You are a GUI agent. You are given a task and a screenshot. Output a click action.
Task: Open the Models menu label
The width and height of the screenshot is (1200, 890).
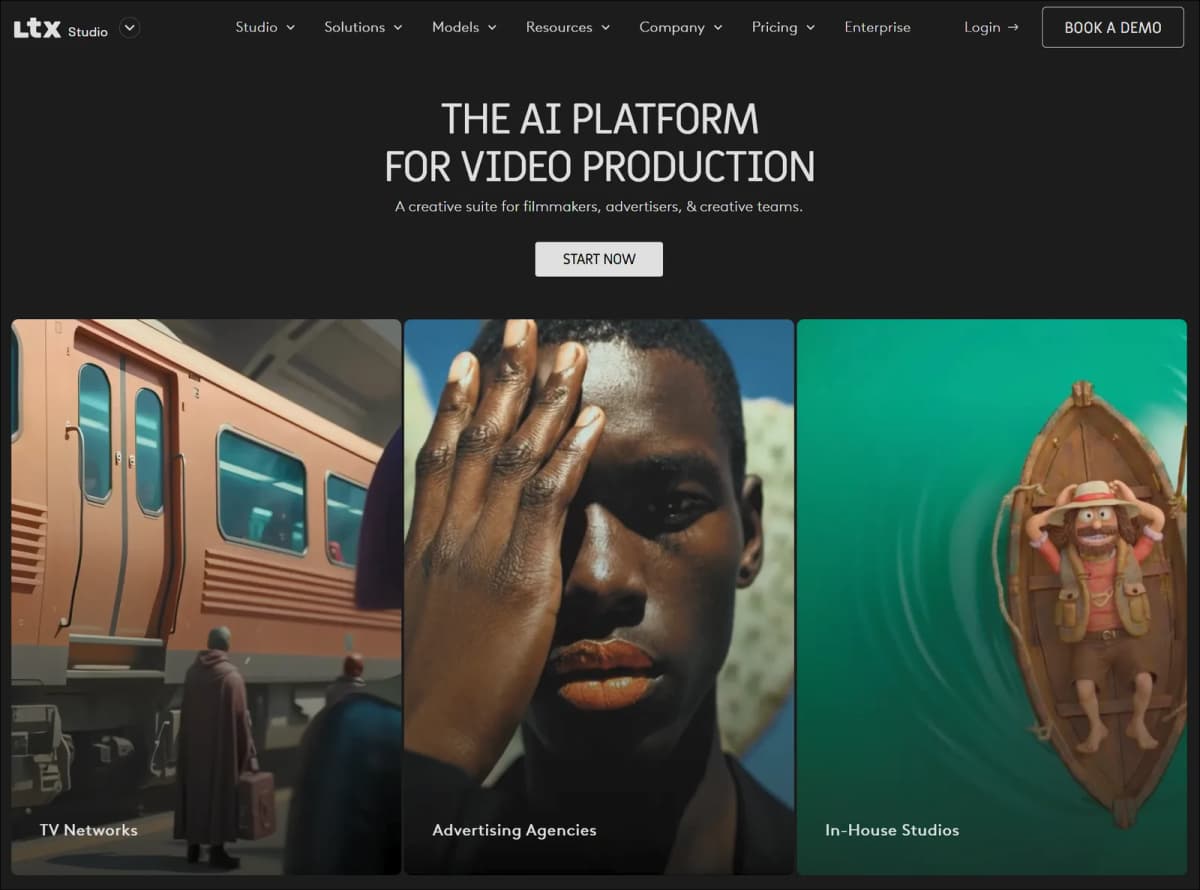coord(455,27)
